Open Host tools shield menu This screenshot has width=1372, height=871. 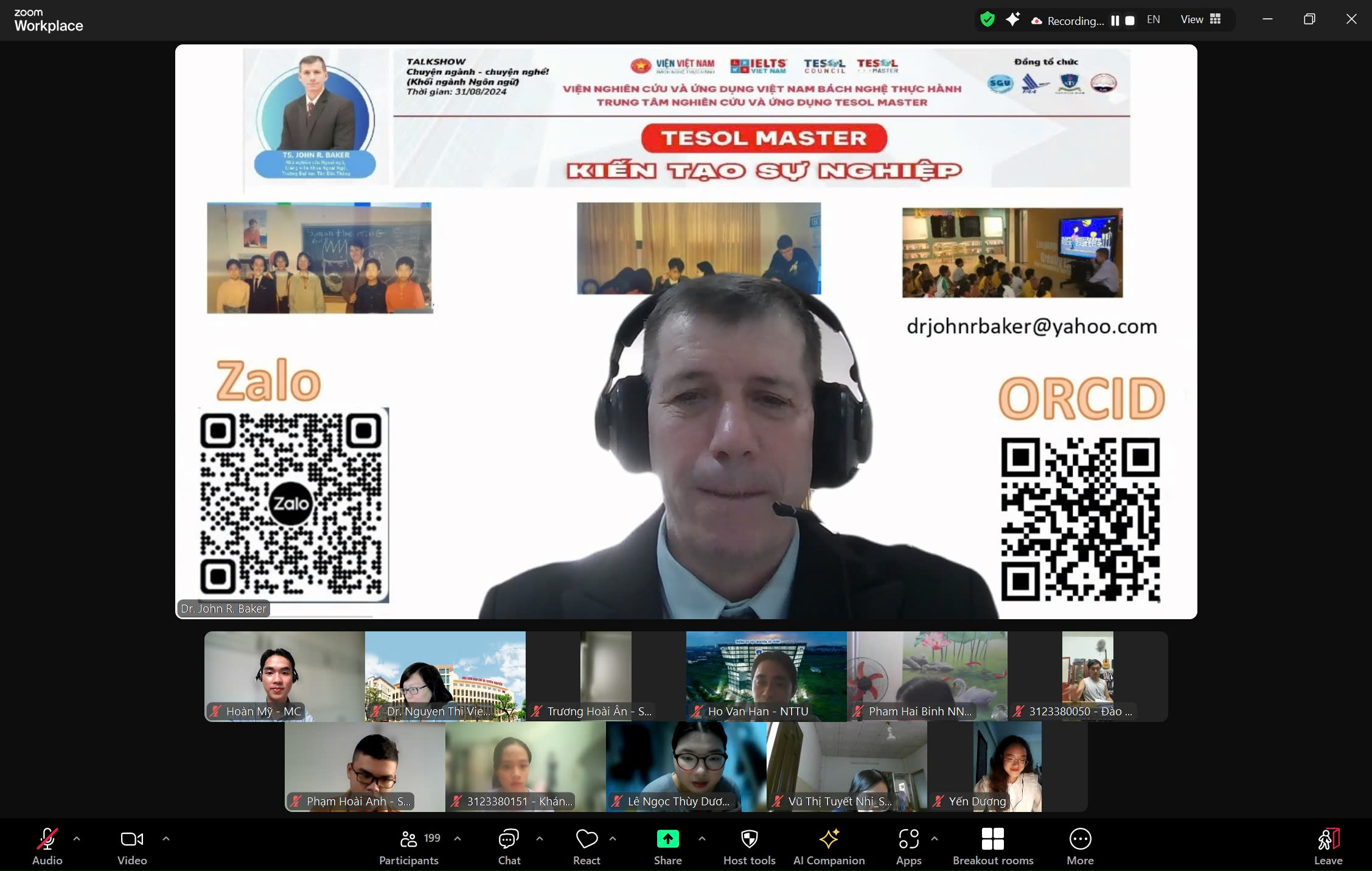(x=750, y=846)
